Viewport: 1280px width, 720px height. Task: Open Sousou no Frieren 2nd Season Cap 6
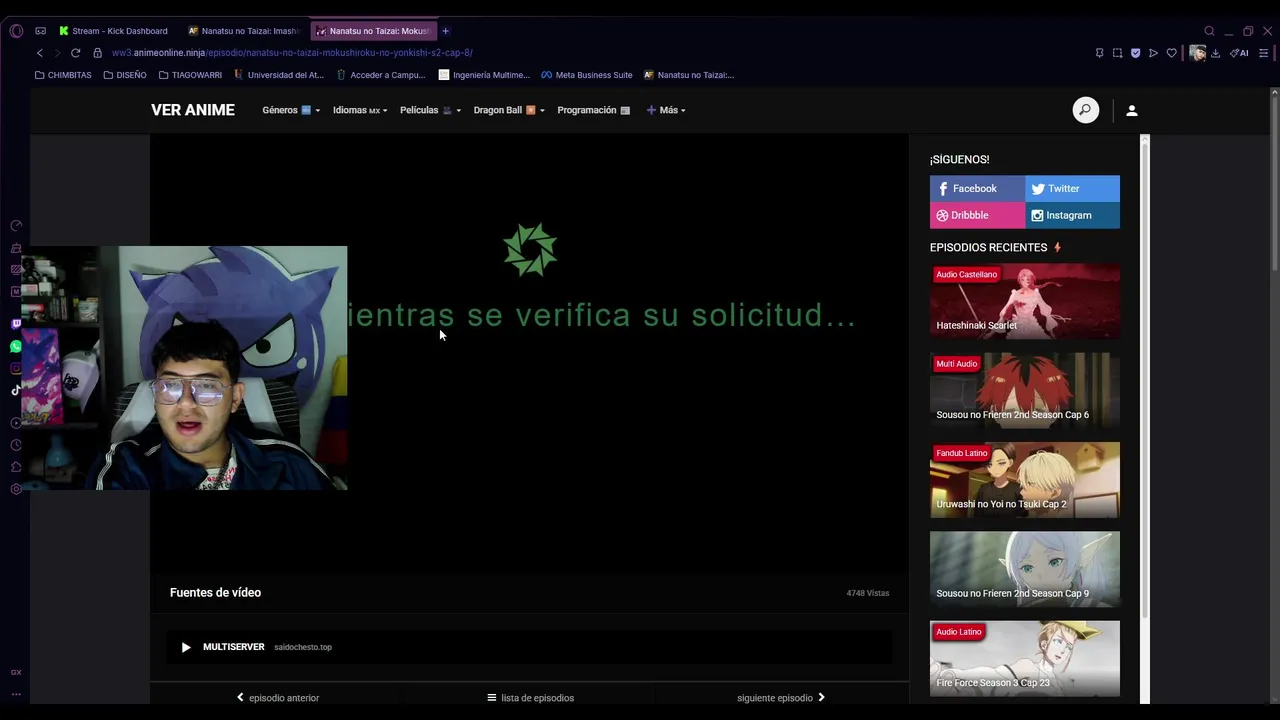[1025, 390]
